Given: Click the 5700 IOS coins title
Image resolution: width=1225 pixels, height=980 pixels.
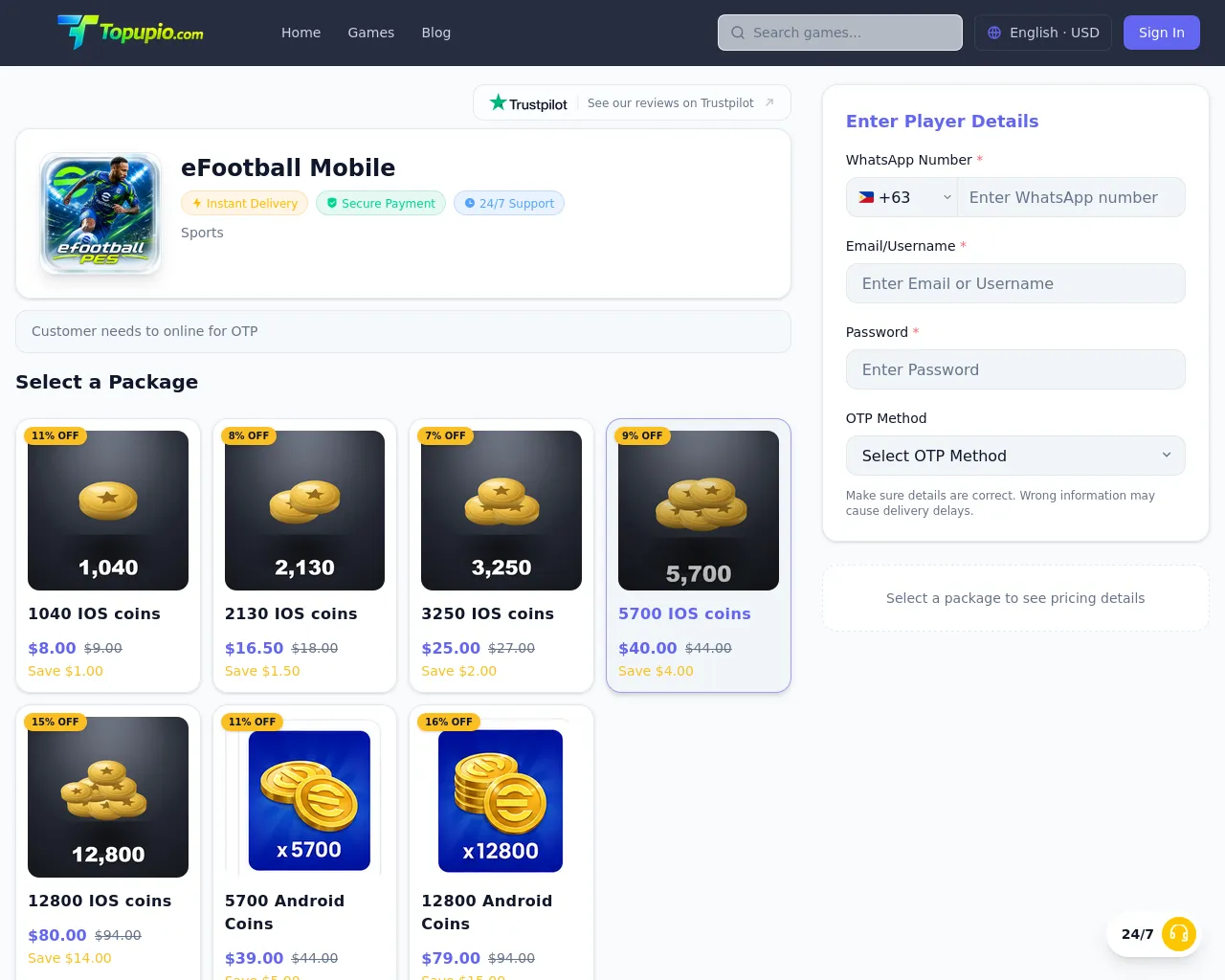Looking at the screenshot, I should [684, 613].
